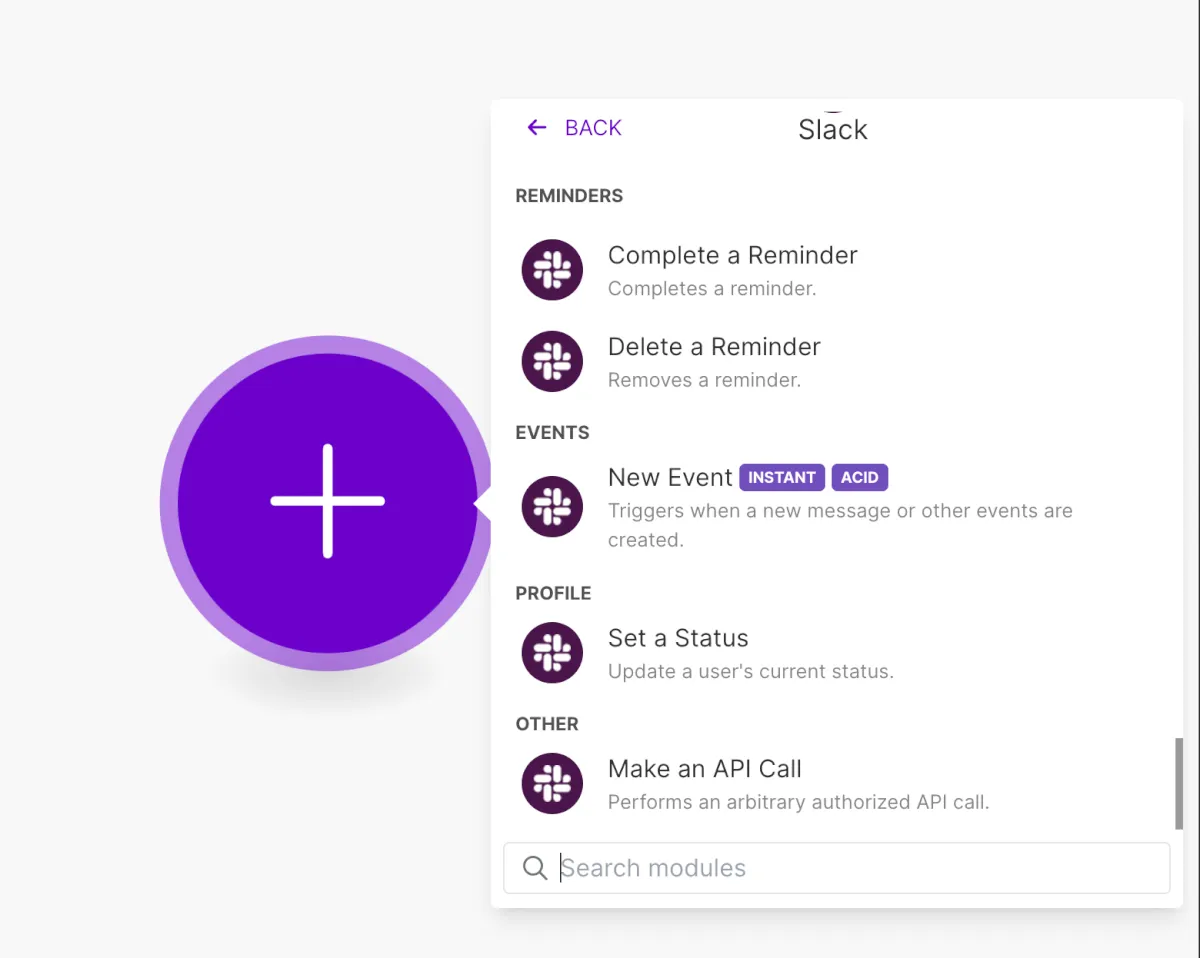Select the Set a Status module

pyautogui.click(x=835, y=653)
